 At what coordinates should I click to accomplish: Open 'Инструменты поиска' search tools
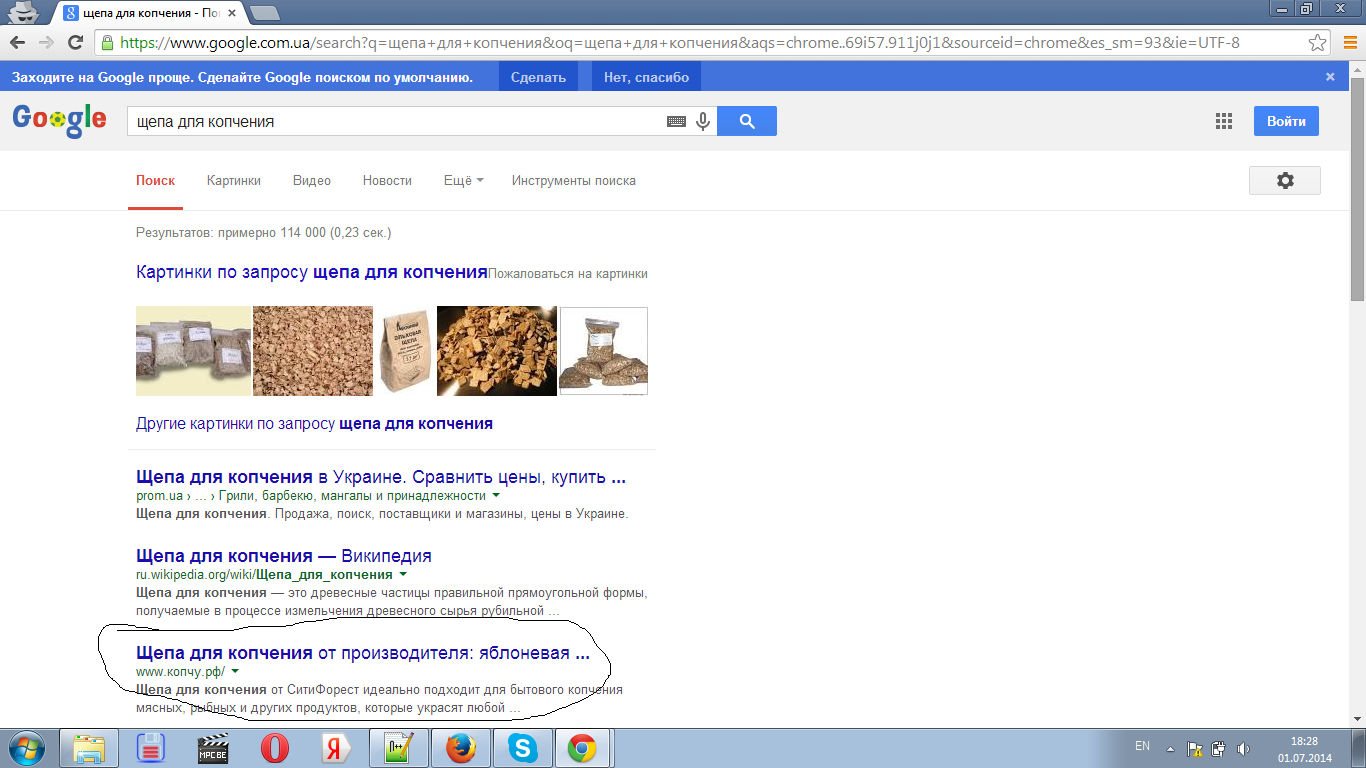(x=574, y=180)
